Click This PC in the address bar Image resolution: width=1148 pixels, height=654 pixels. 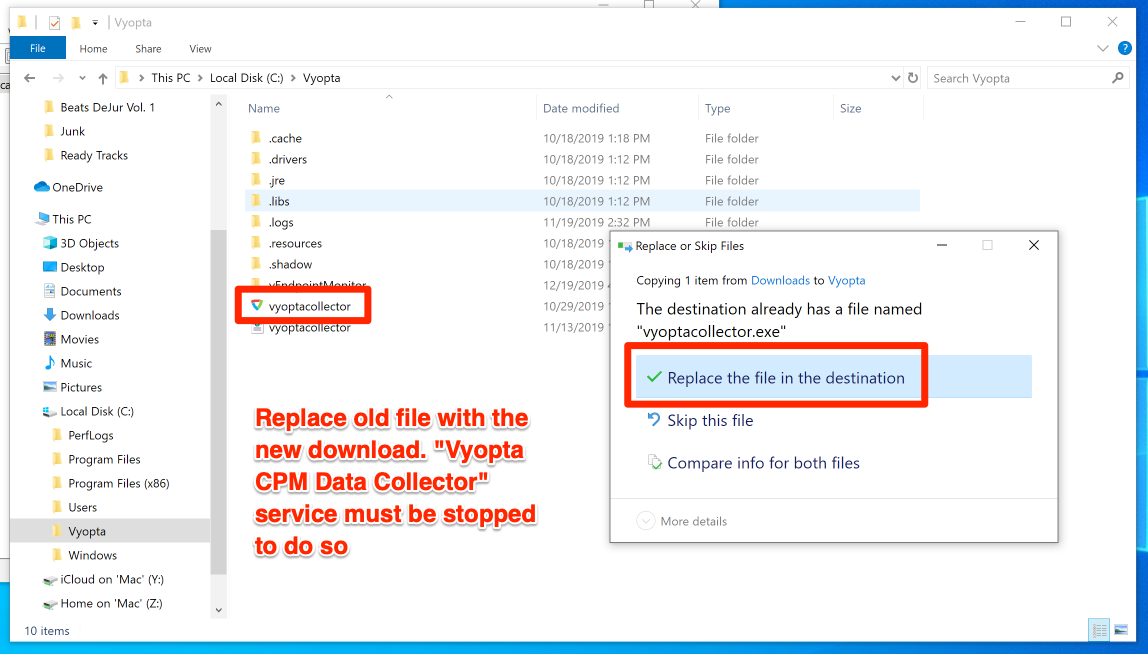tap(171, 78)
